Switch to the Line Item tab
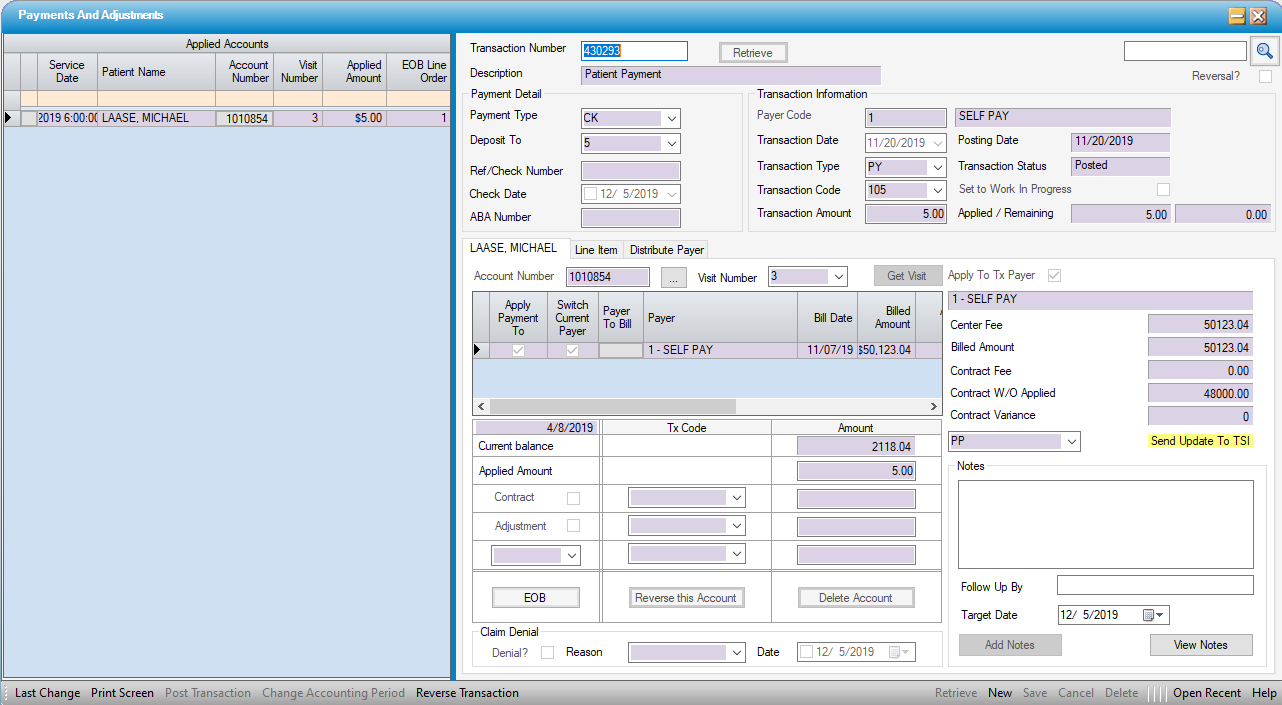Image resolution: width=1282 pixels, height=705 pixels. tap(596, 250)
